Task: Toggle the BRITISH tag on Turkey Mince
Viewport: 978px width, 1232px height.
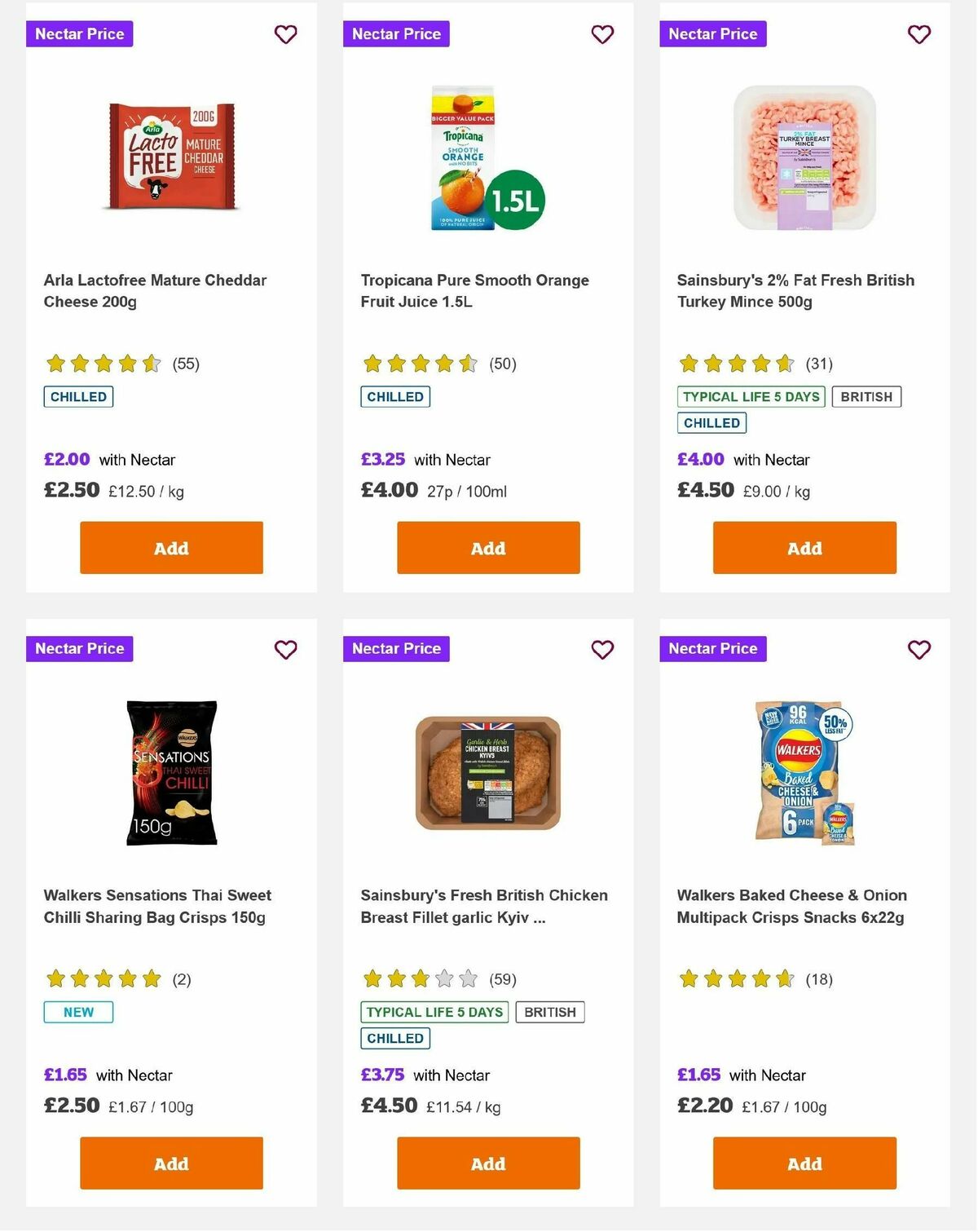Action: (x=866, y=397)
